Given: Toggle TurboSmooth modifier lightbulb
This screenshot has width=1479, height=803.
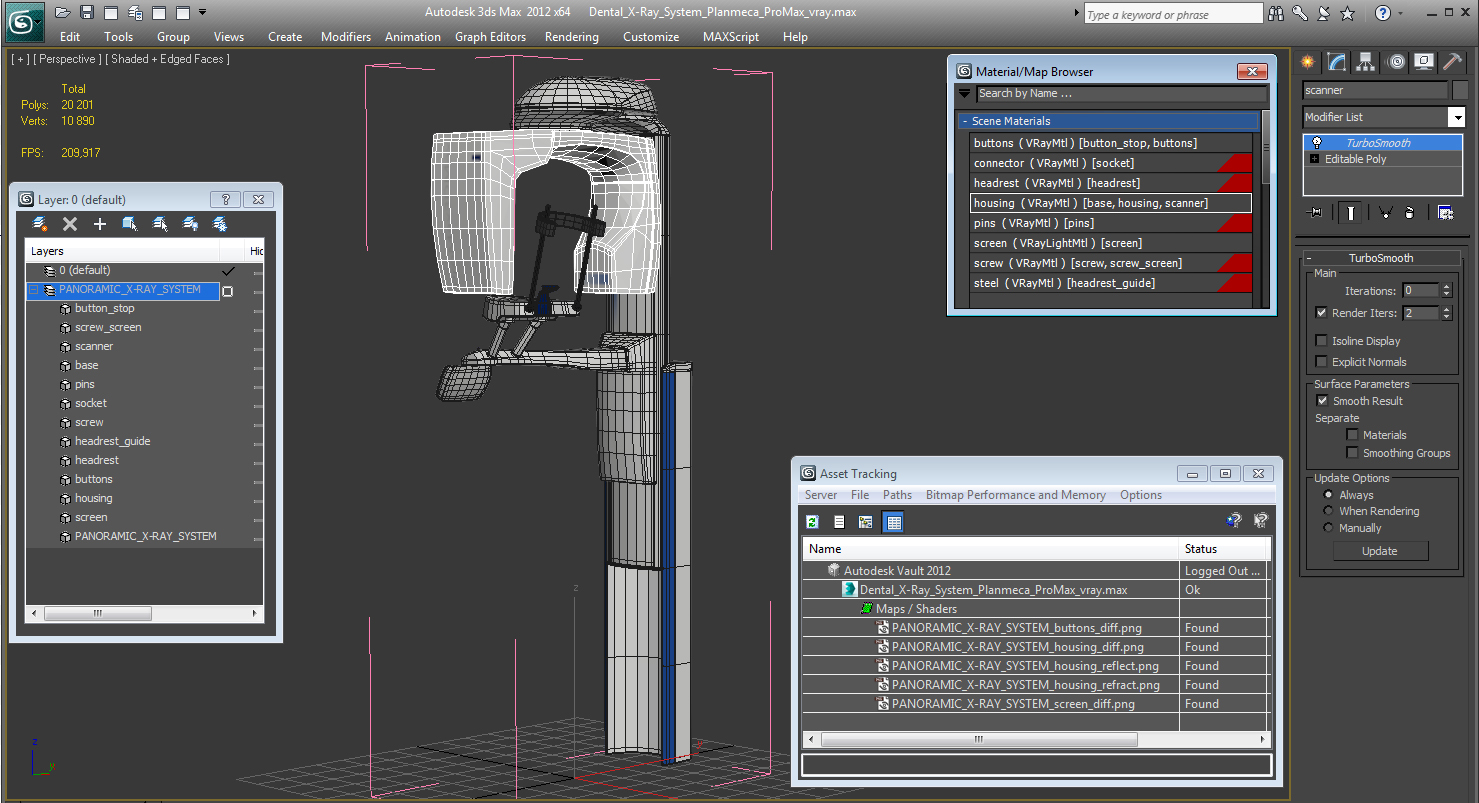Looking at the screenshot, I should pos(1315,143).
